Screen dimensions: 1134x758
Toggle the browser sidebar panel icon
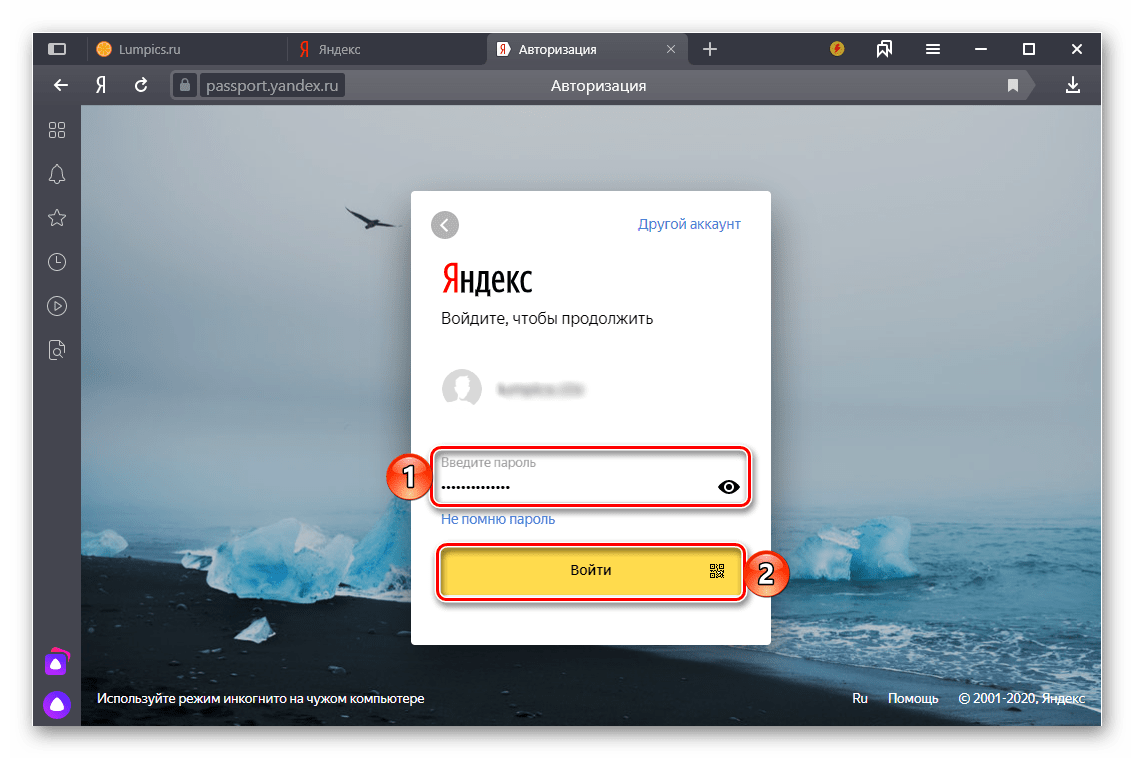coord(57,49)
